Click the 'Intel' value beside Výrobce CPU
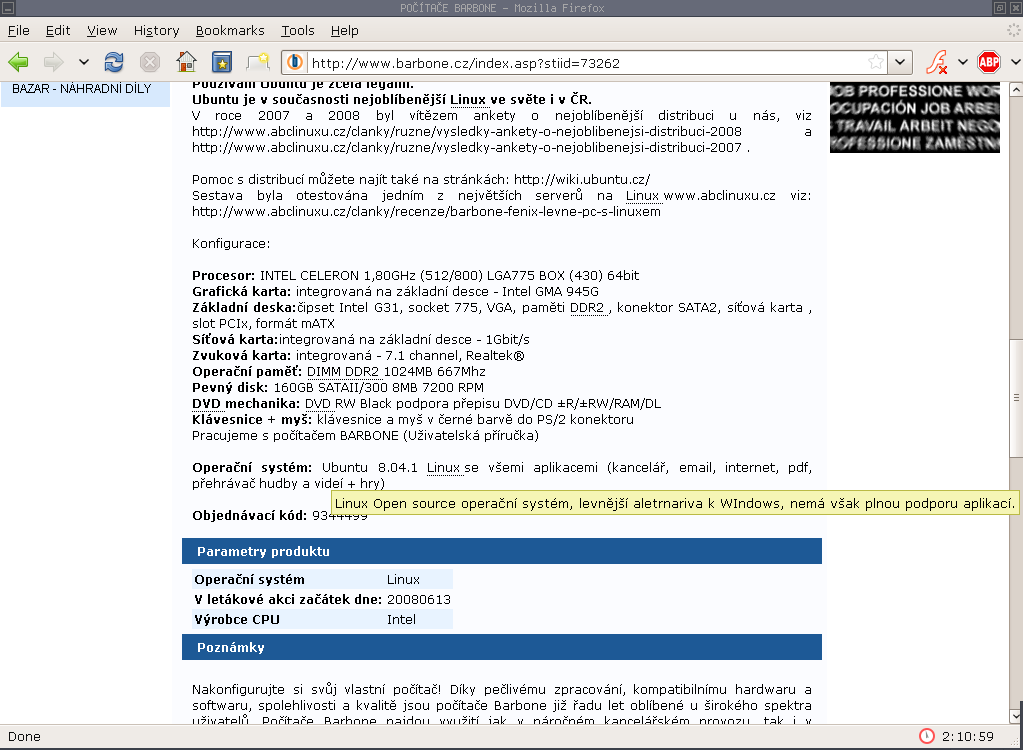Image resolution: width=1023 pixels, height=750 pixels. click(401, 620)
